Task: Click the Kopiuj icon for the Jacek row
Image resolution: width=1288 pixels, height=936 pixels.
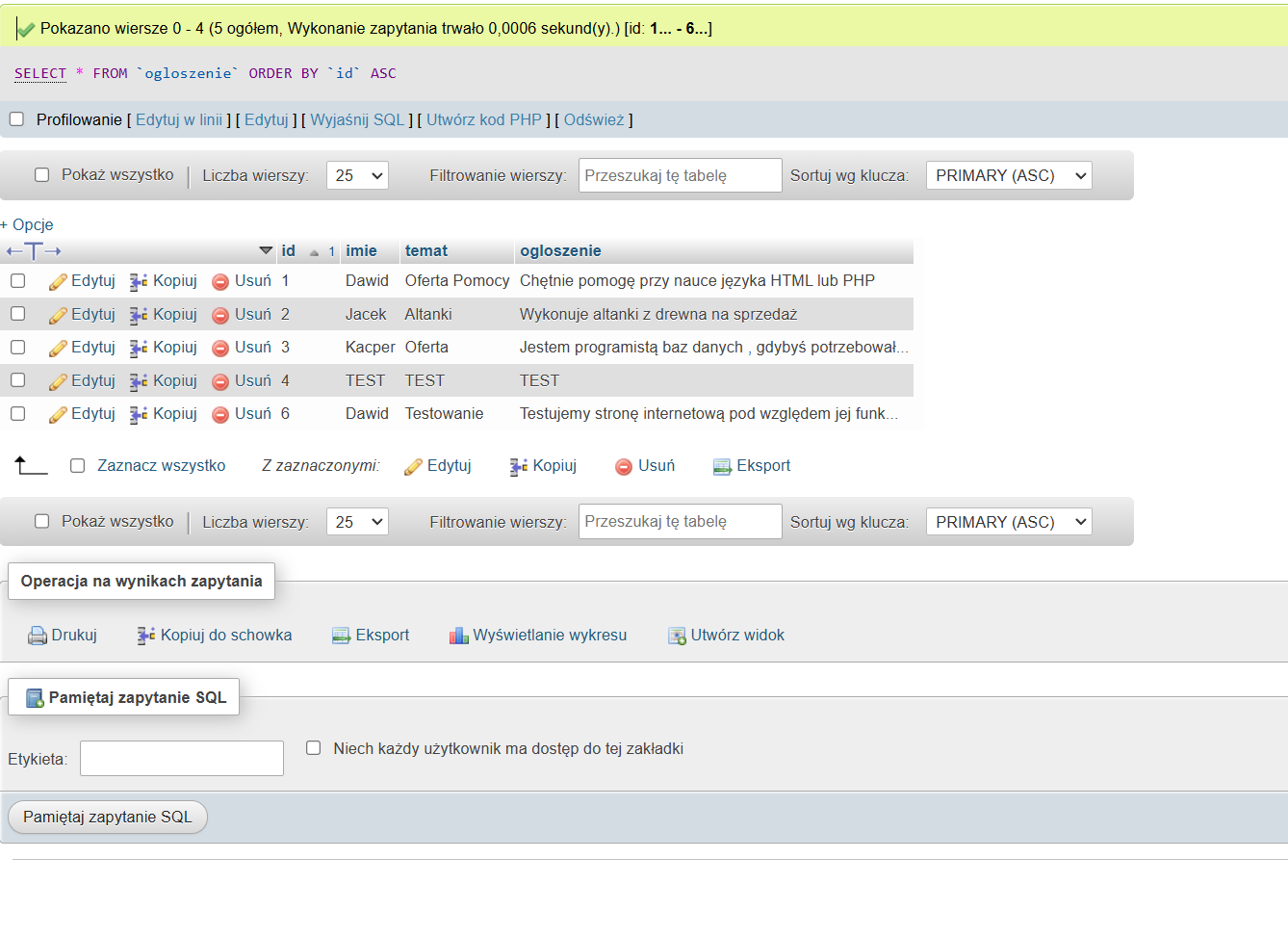Action: point(139,315)
